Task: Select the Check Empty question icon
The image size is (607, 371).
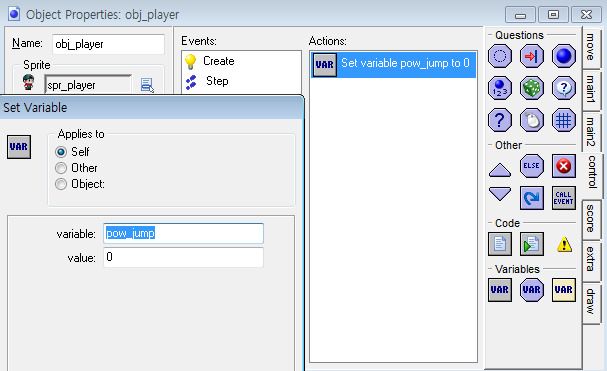Action: 500,56
